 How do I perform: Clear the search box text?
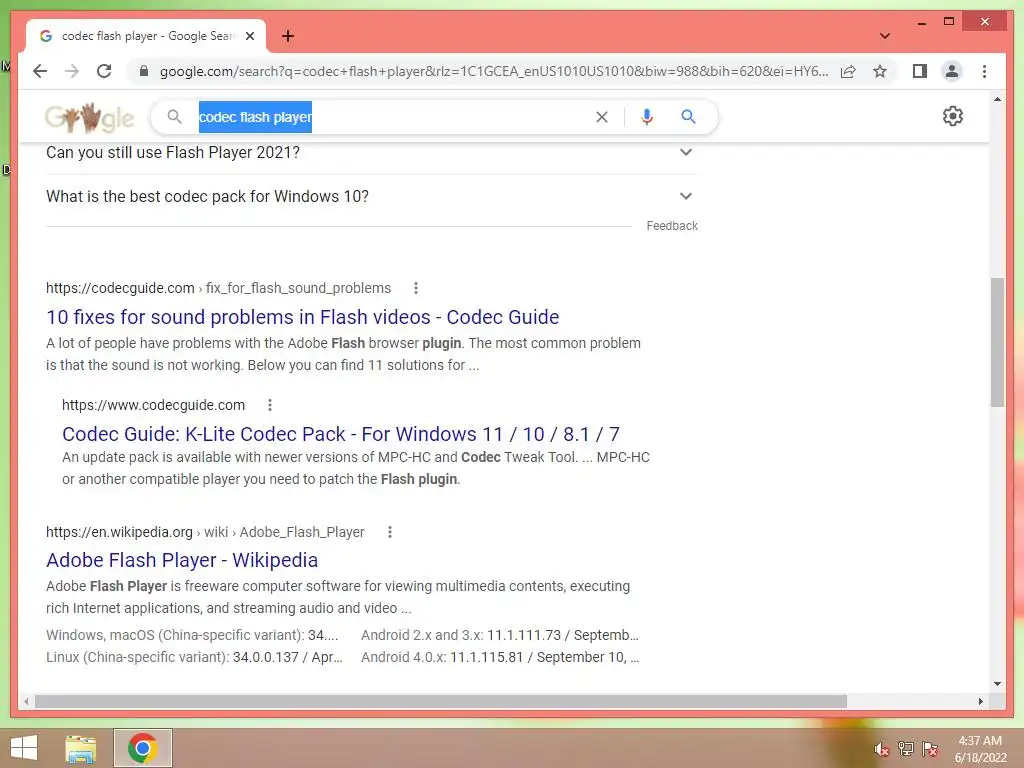(x=601, y=117)
